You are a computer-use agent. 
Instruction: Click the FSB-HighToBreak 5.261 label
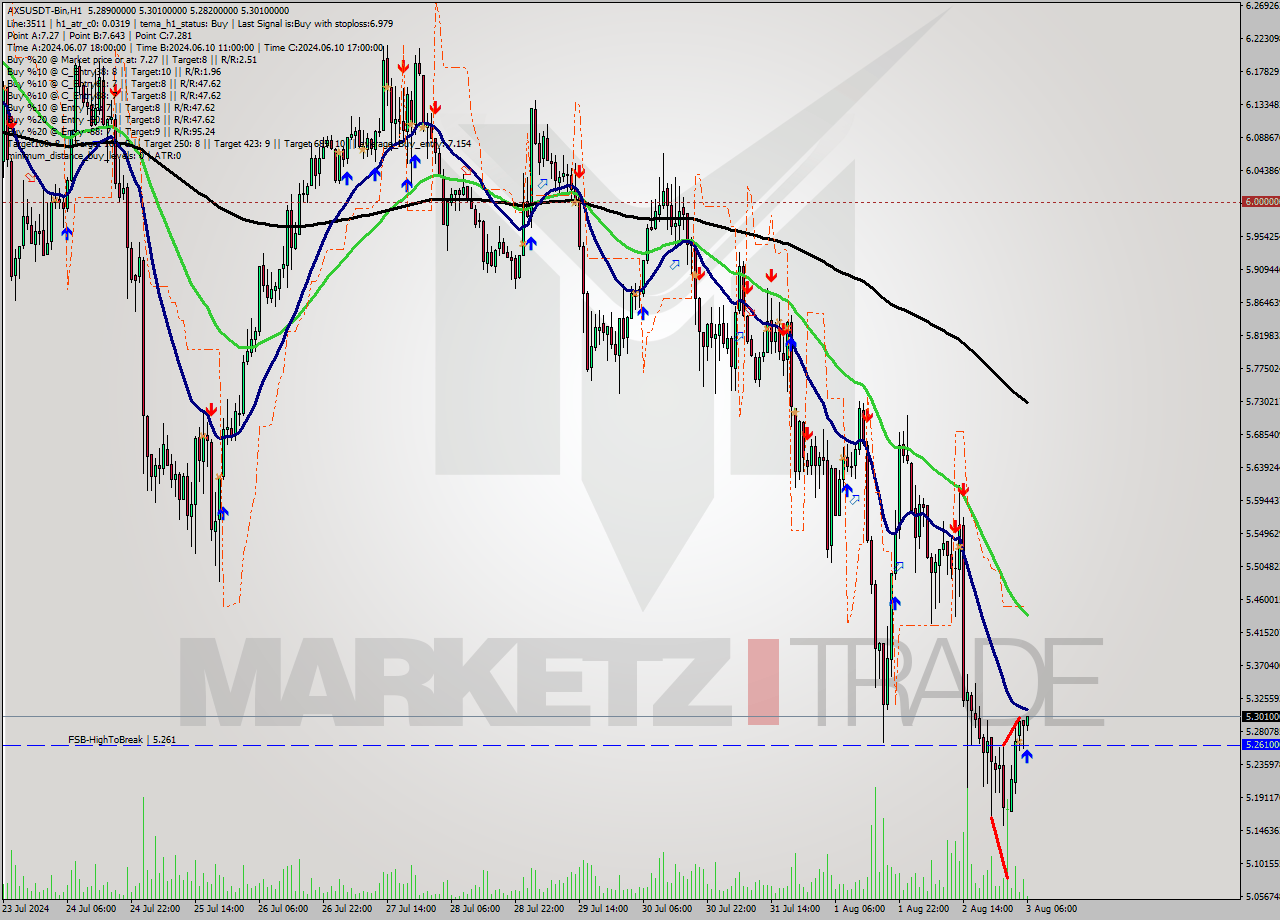[122, 740]
